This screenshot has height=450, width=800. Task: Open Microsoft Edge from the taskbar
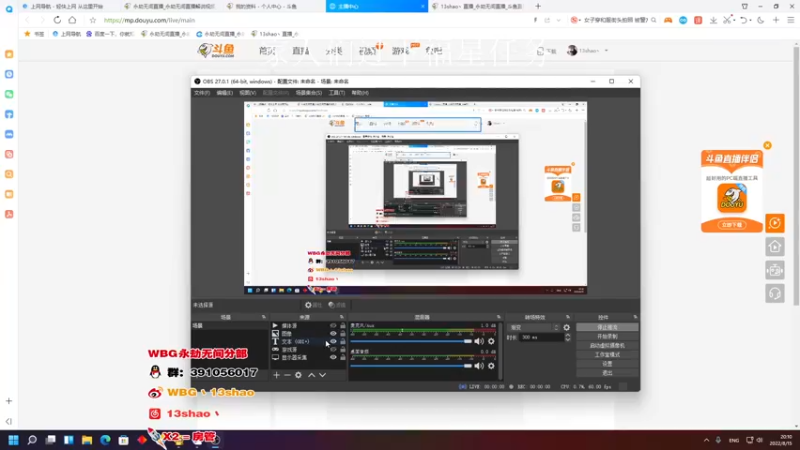[x=105, y=440]
